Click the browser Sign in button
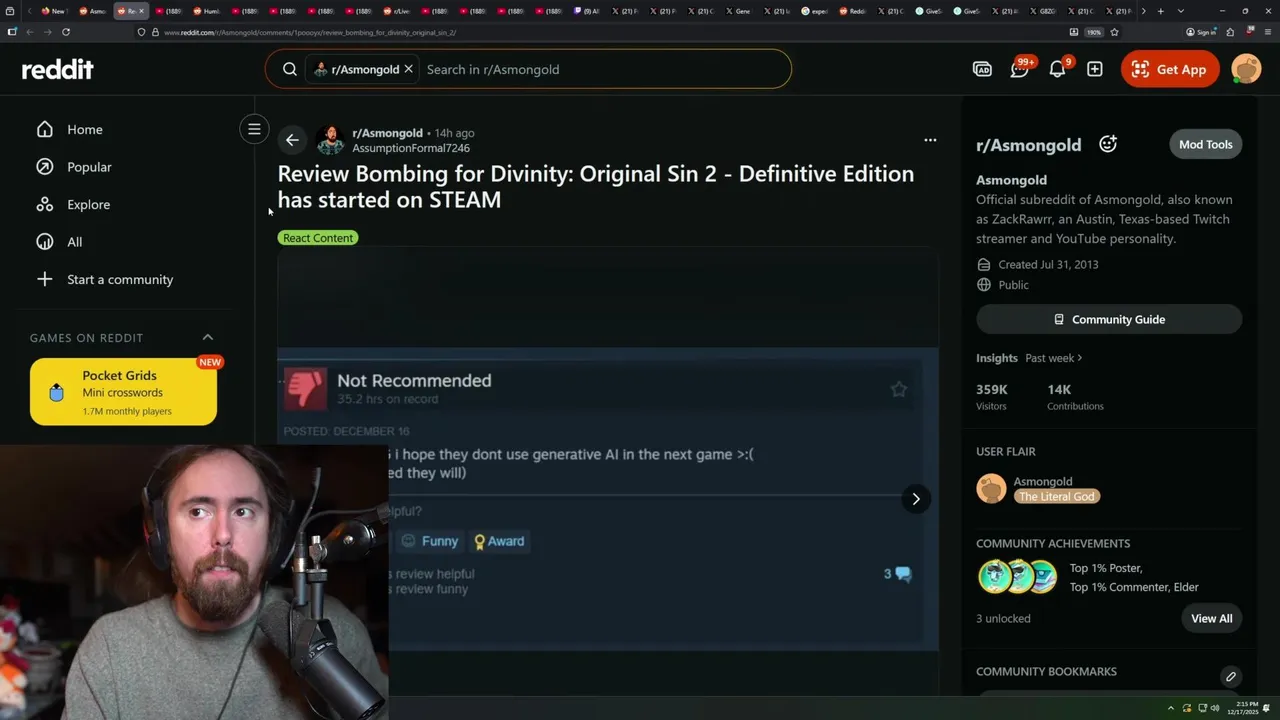Screen dimensions: 1280x720 (1201, 32)
